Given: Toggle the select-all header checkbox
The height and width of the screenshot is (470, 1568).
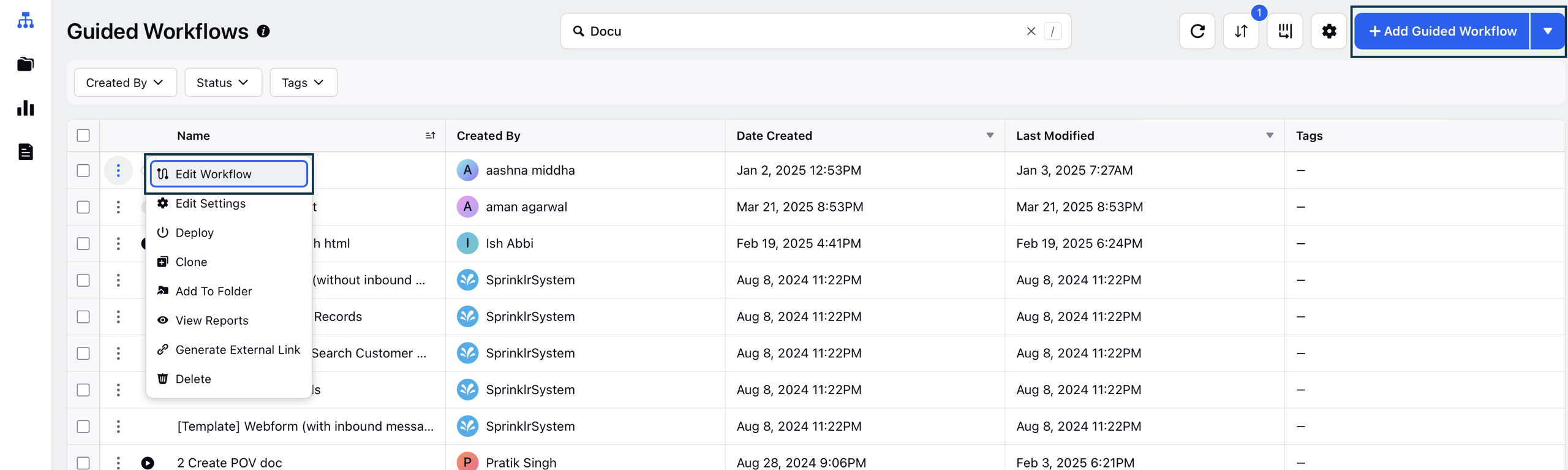Looking at the screenshot, I should [83, 135].
